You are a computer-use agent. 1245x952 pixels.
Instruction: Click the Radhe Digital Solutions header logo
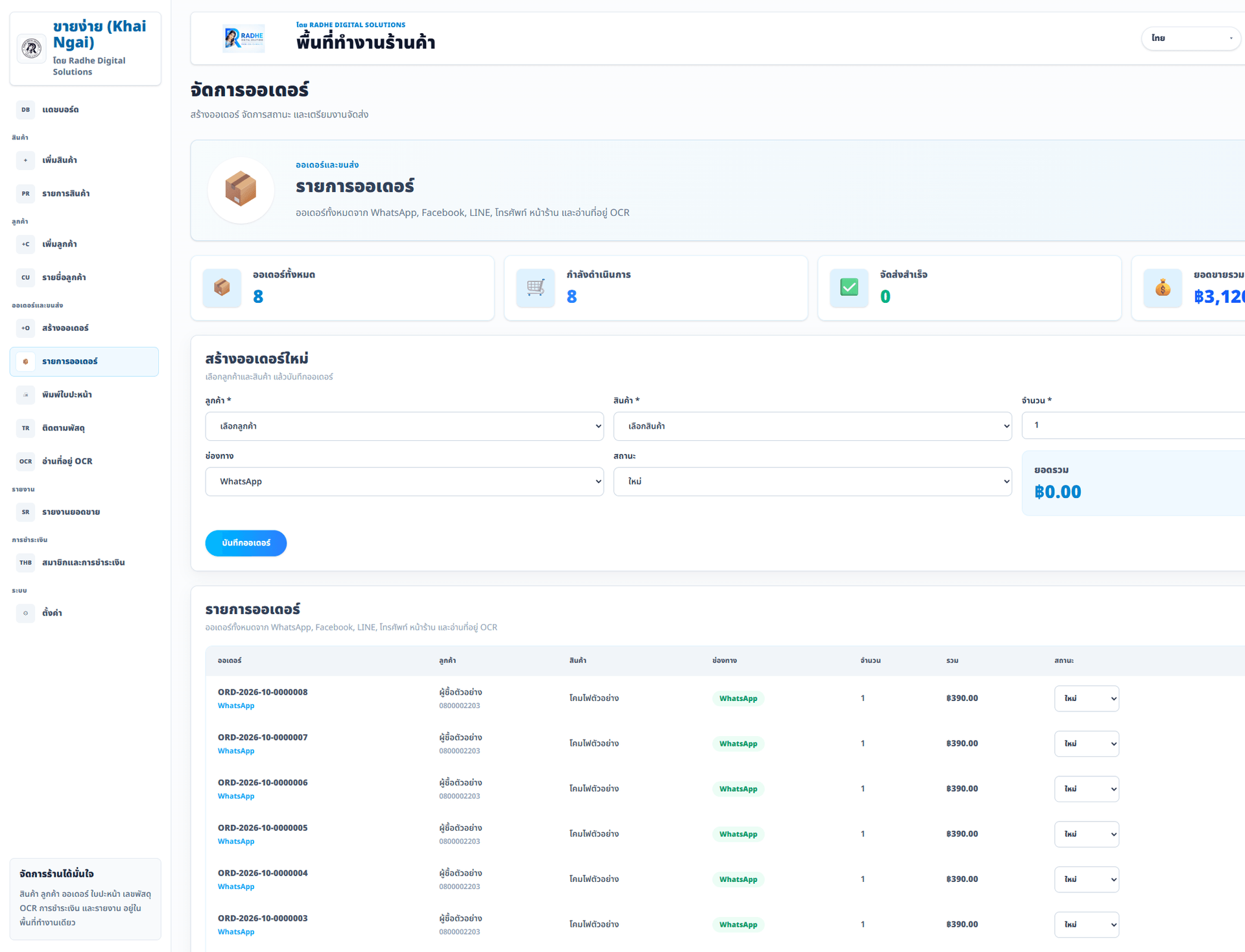pyautogui.click(x=243, y=38)
